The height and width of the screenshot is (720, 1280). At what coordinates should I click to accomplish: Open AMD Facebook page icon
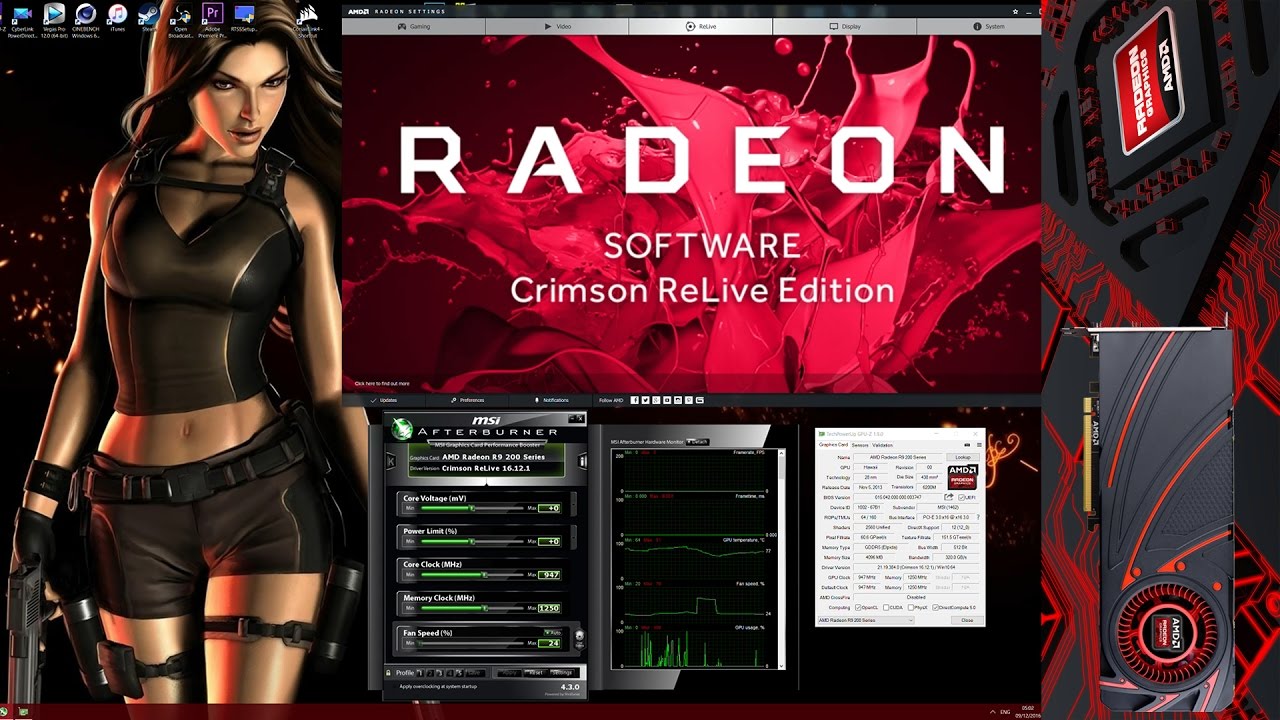635,400
